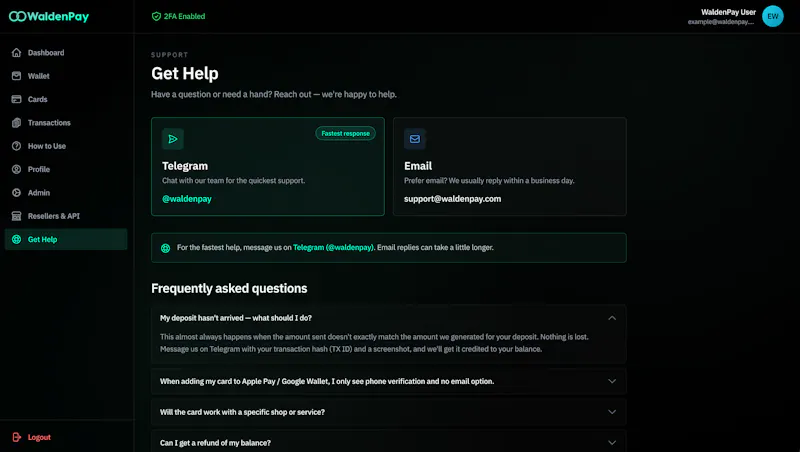Click the Email envelope icon

coord(415,139)
